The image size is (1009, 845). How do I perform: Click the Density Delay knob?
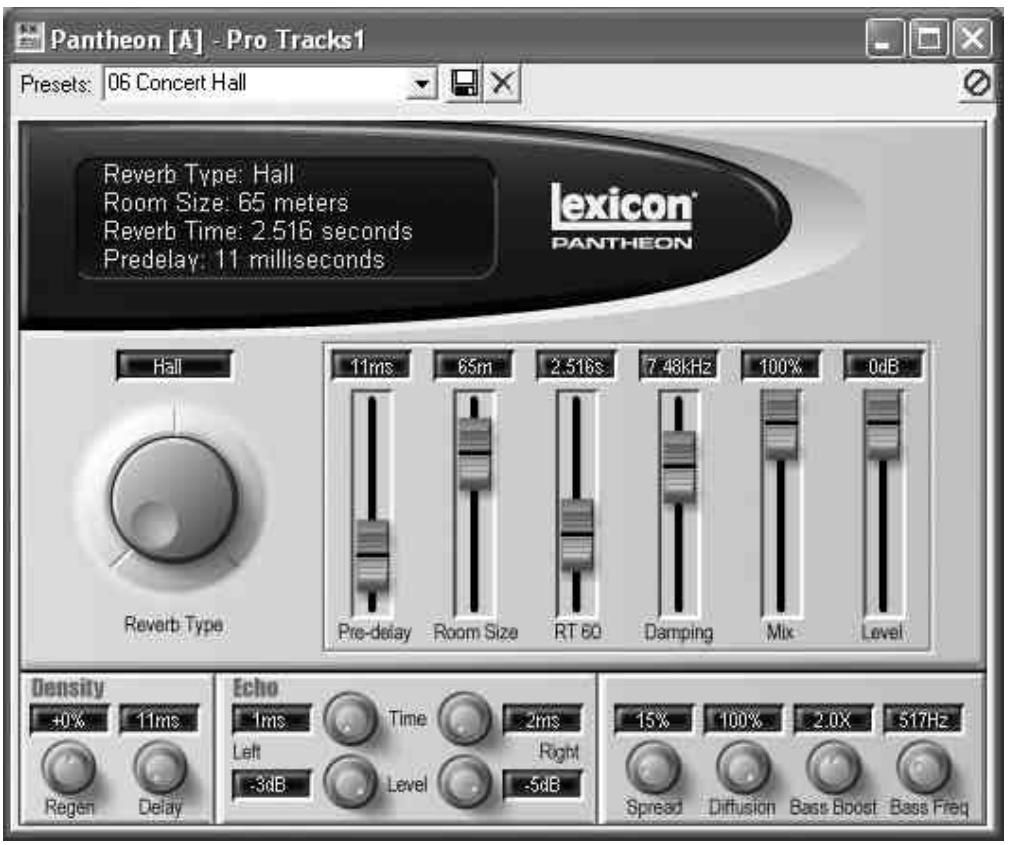(x=160, y=767)
